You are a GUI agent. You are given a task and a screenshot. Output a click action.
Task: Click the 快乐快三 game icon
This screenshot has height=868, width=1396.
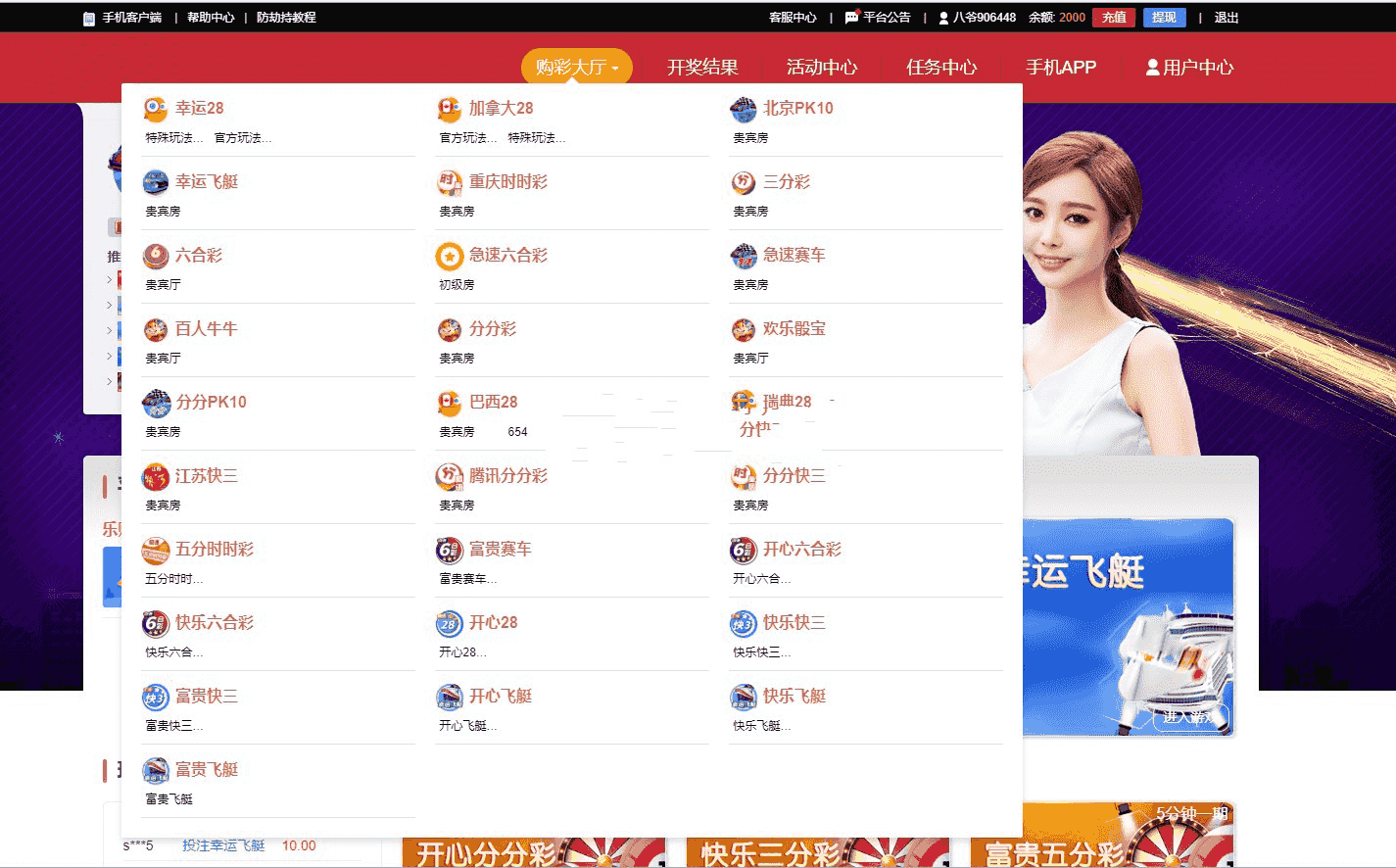(x=743, y=623)
